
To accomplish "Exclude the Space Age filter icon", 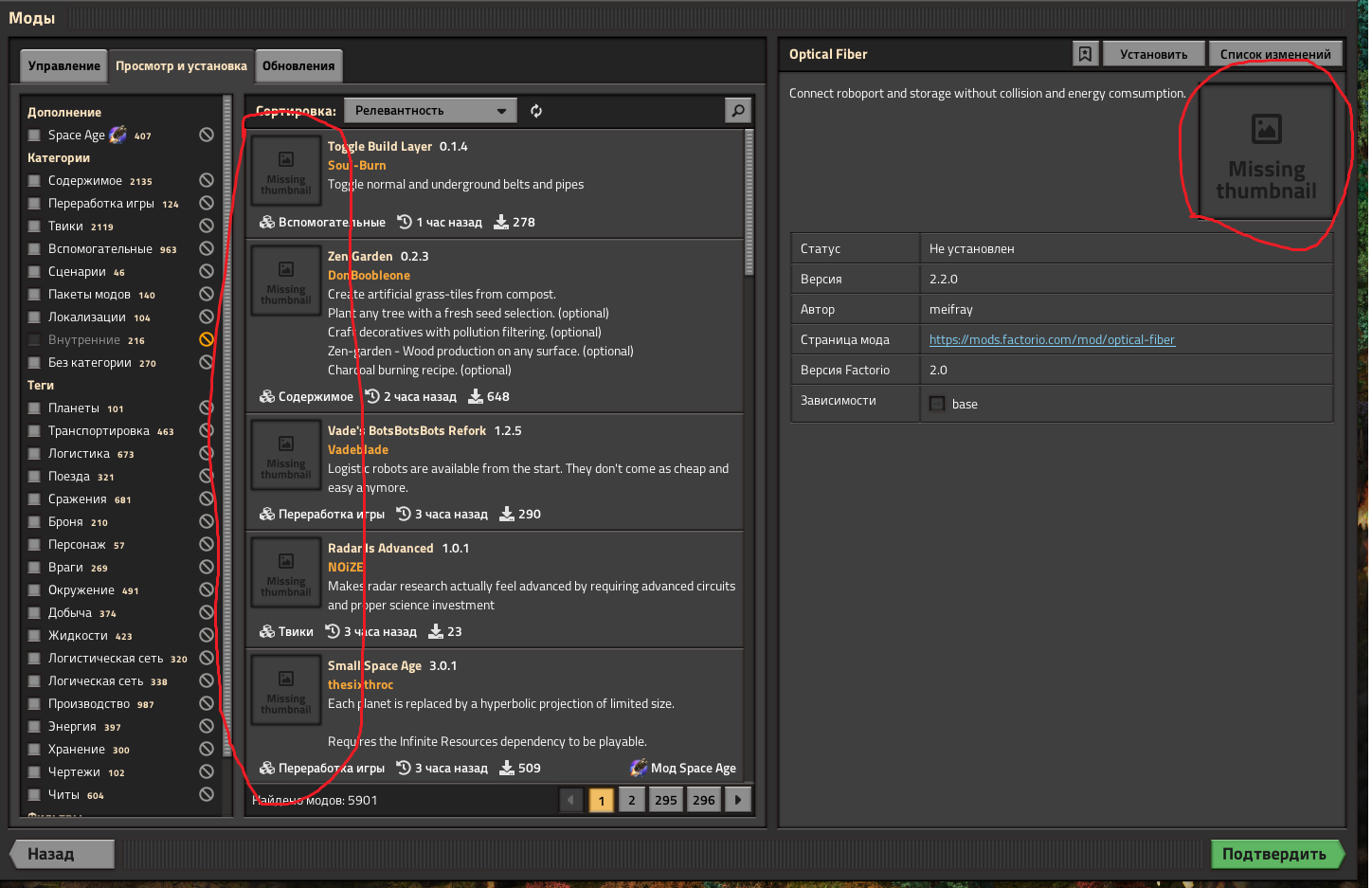I will click(x=206, y=136).
